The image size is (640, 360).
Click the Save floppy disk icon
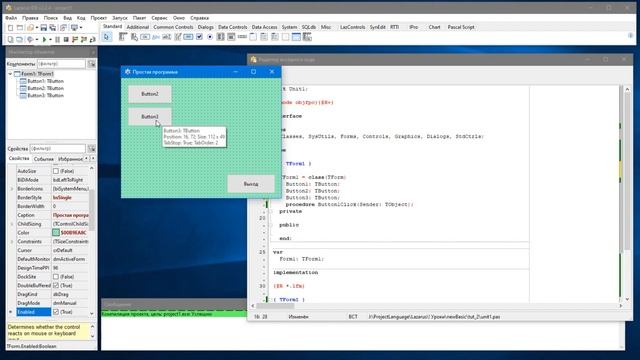44,28
